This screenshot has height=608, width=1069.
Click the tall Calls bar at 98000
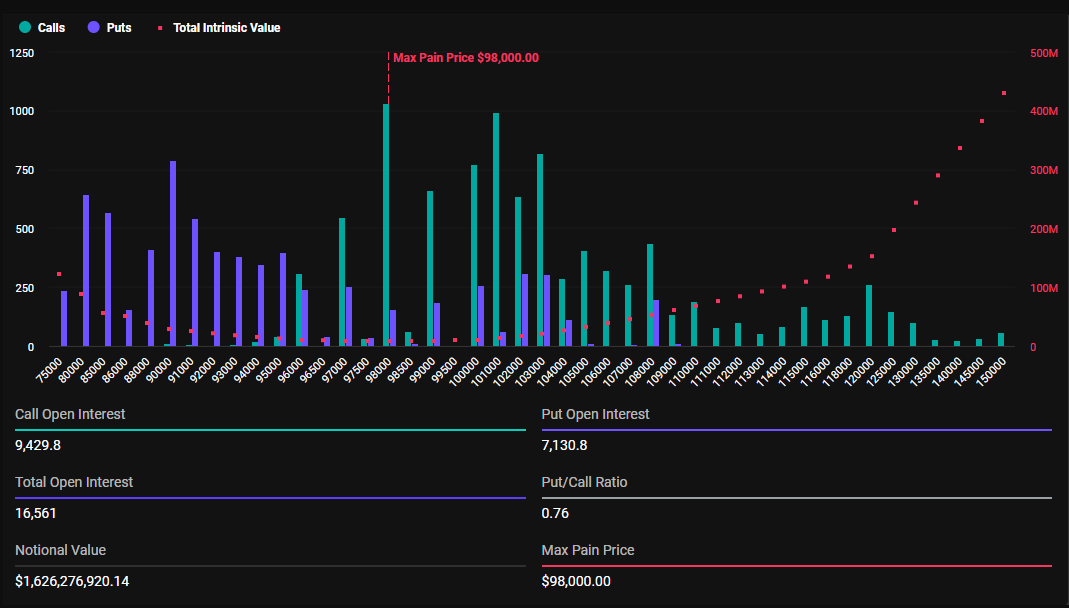386,226
